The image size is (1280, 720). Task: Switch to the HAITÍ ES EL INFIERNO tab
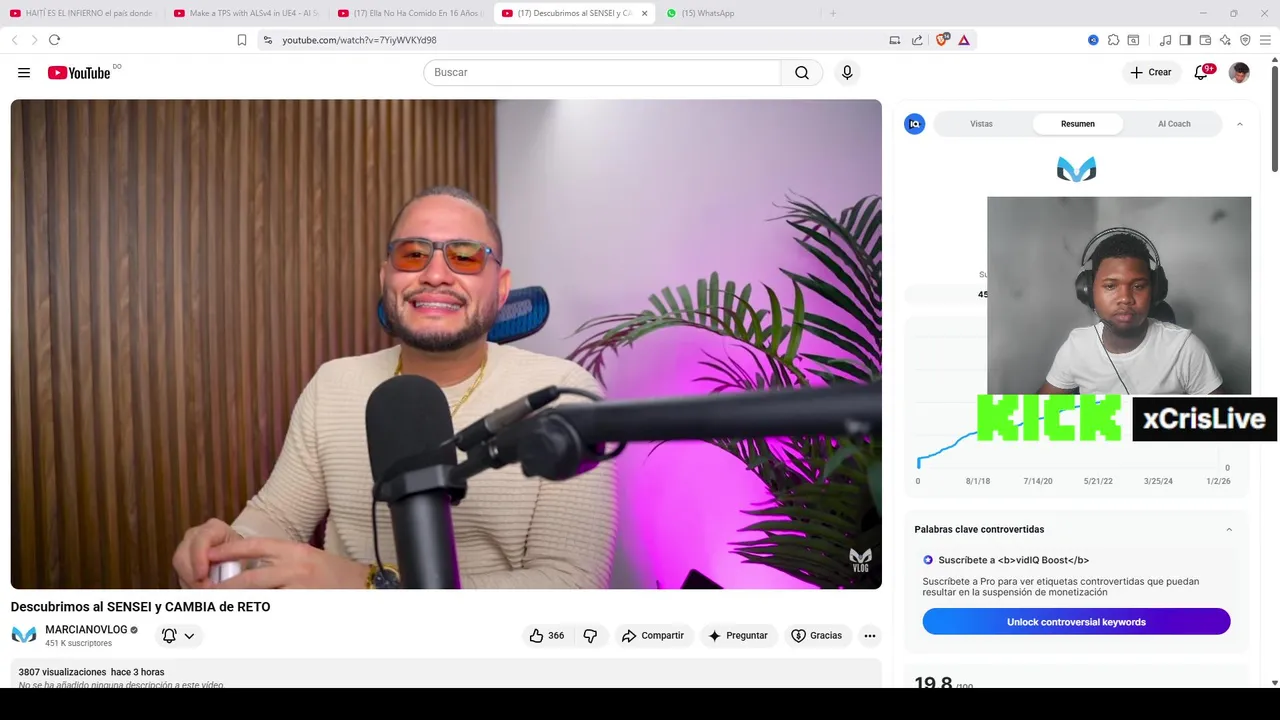tap(82, 13)
